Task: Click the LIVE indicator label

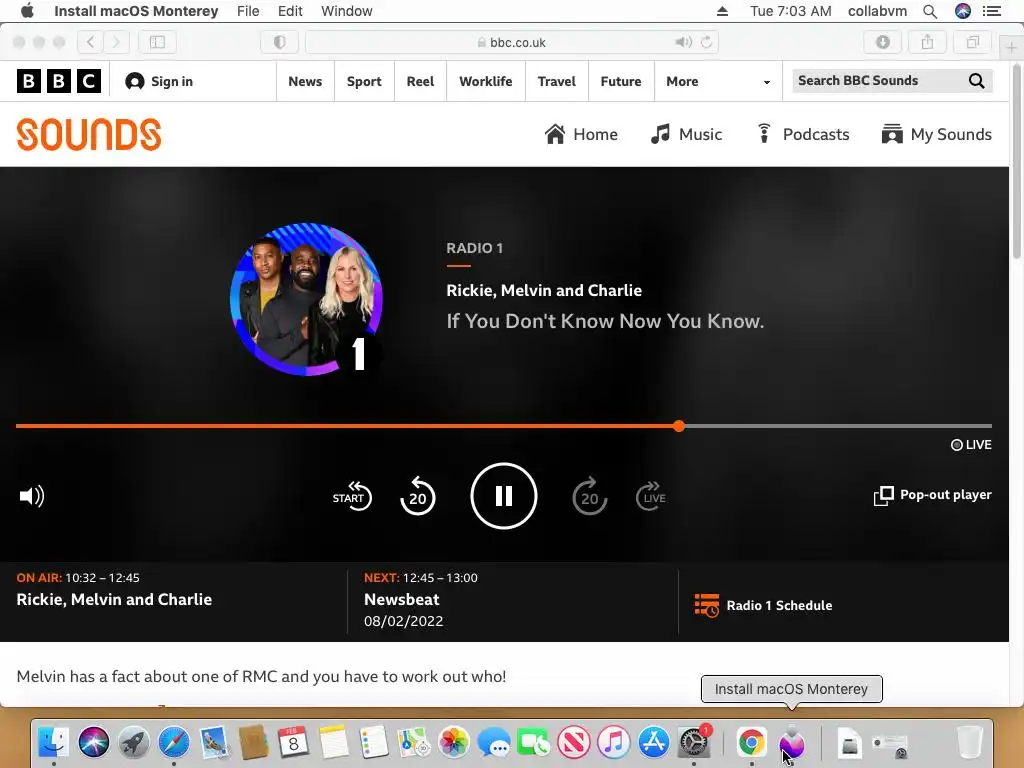Action: [x=971, y=445]
